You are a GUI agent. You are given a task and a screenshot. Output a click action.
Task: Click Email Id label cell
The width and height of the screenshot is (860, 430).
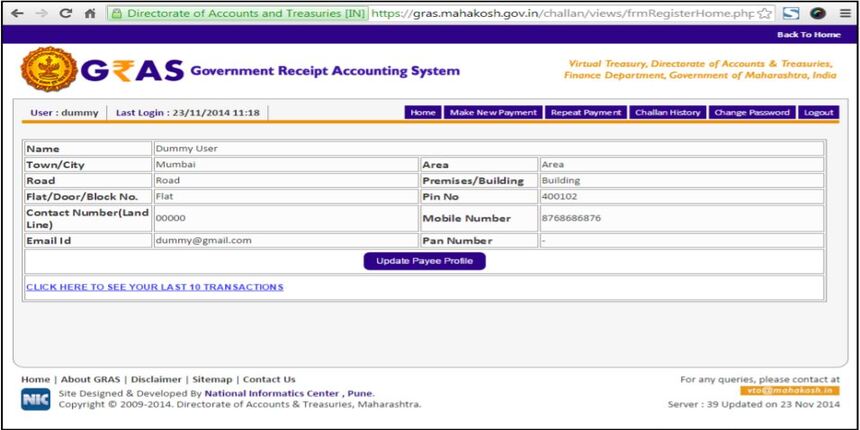pos(88,240)
